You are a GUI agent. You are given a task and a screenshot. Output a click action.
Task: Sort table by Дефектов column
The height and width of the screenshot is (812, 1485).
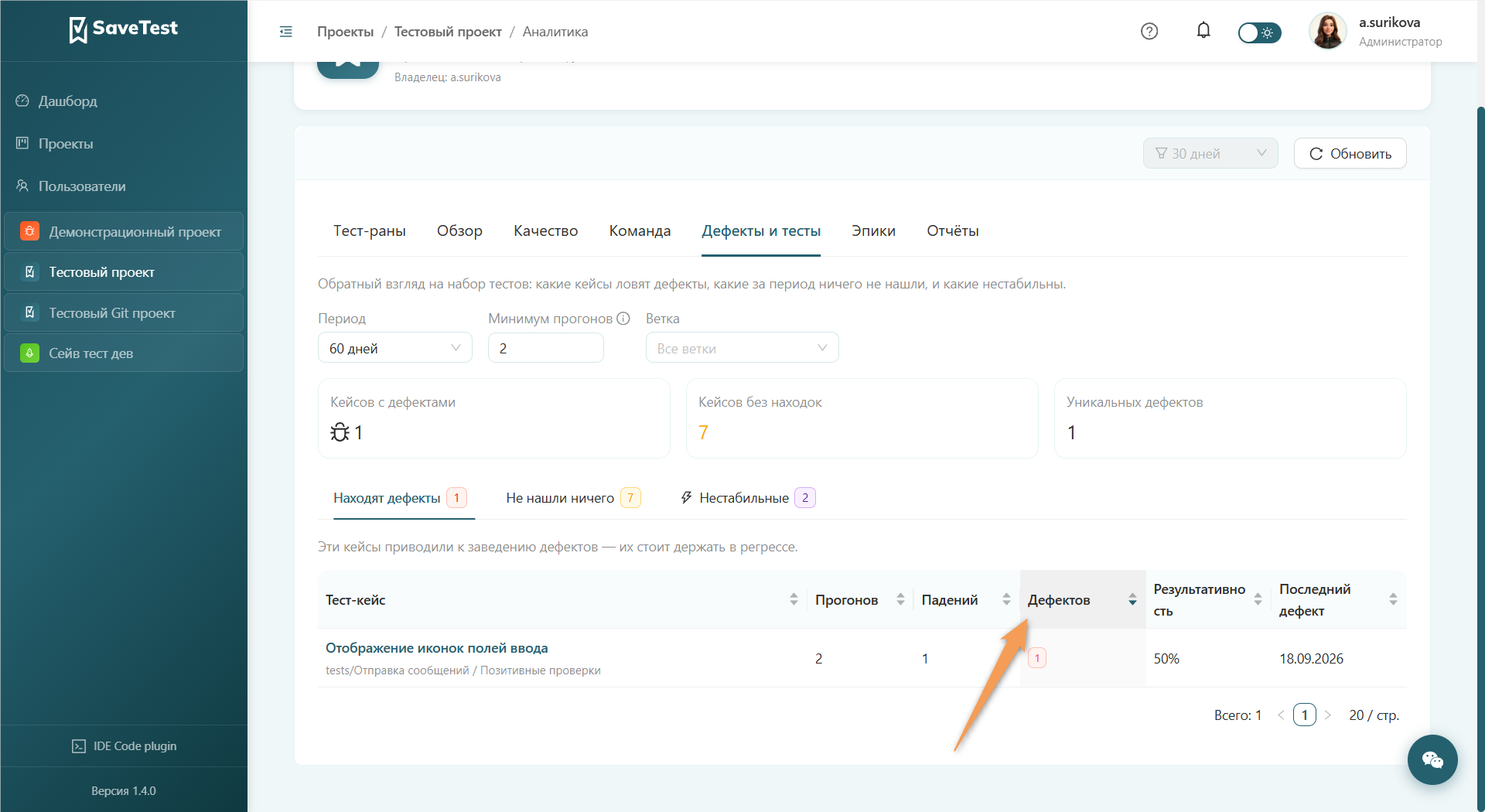pyautogui.click(x=1082, y=600)
